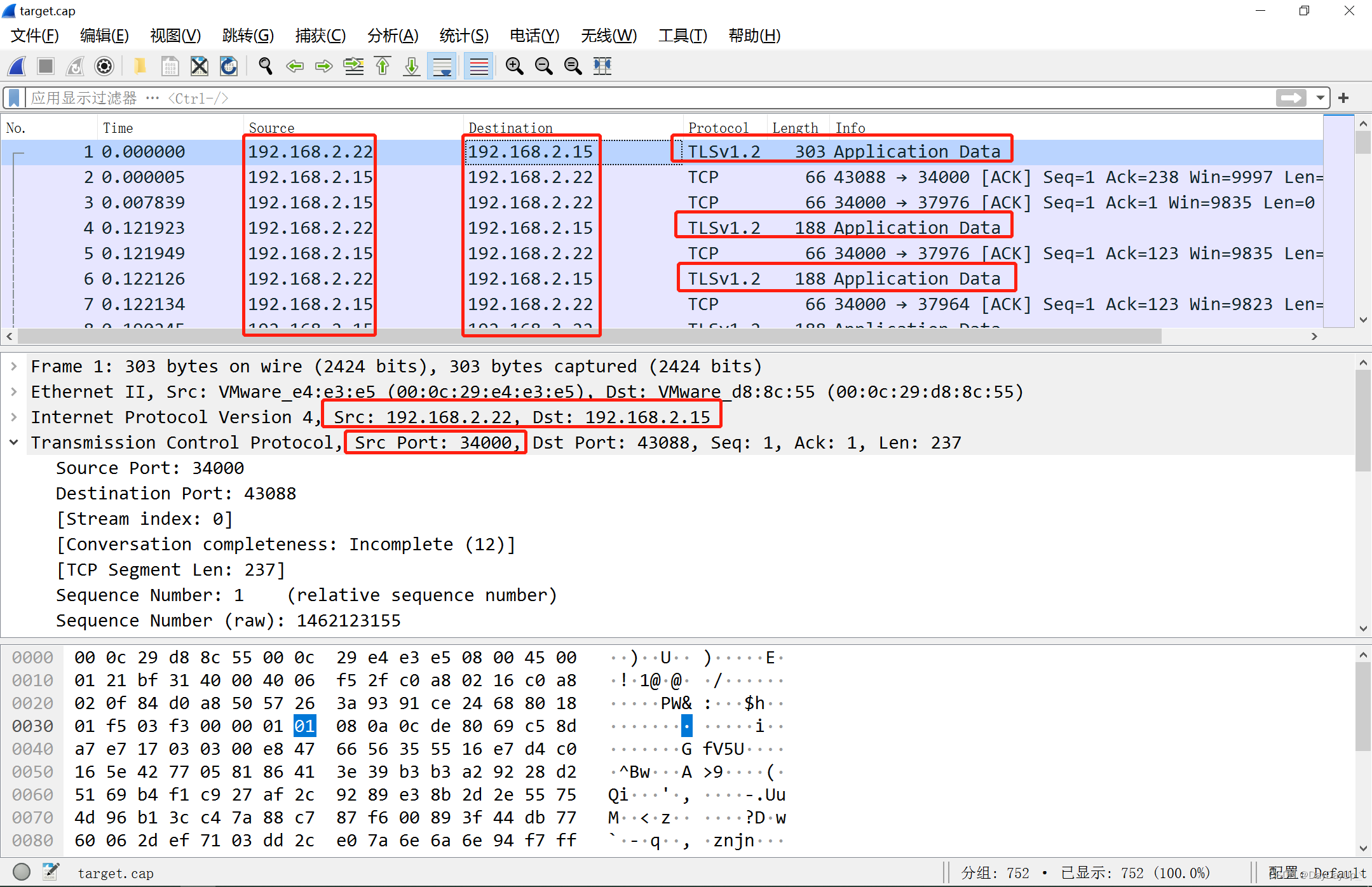Click the start capture shark fin icon
Image resolution: width=1372 pixels, height=887 pixels.
[17, 66]
